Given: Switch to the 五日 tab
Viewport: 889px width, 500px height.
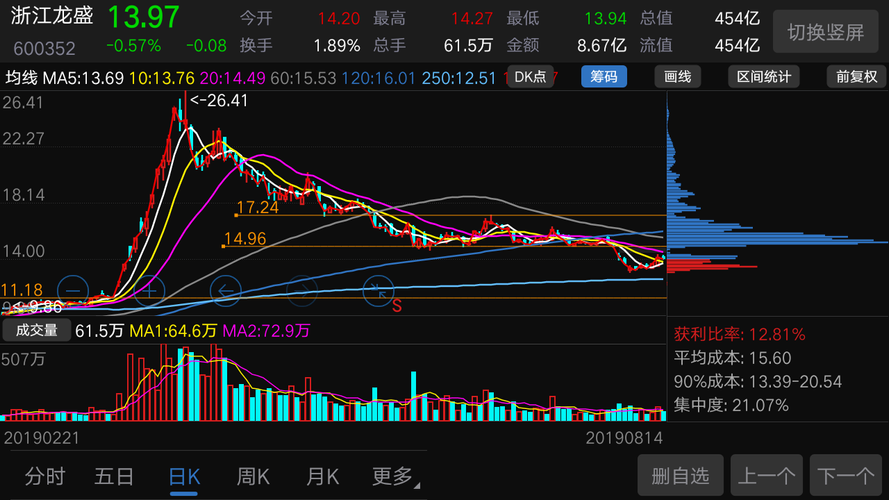Looking at the screenshot, I should coord(114,476).
